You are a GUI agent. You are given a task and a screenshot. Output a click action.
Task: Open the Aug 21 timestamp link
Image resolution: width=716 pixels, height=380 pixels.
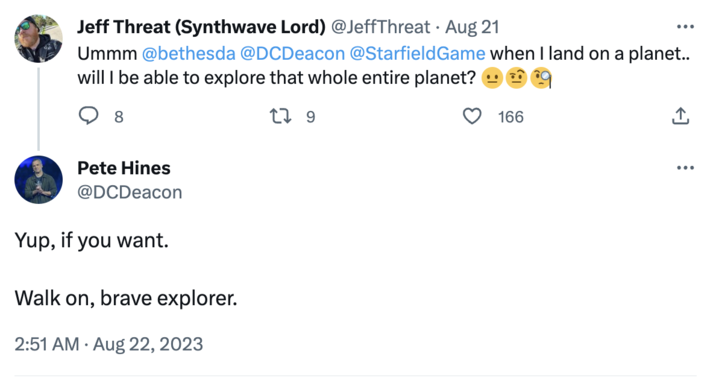(x=472, y=27)
